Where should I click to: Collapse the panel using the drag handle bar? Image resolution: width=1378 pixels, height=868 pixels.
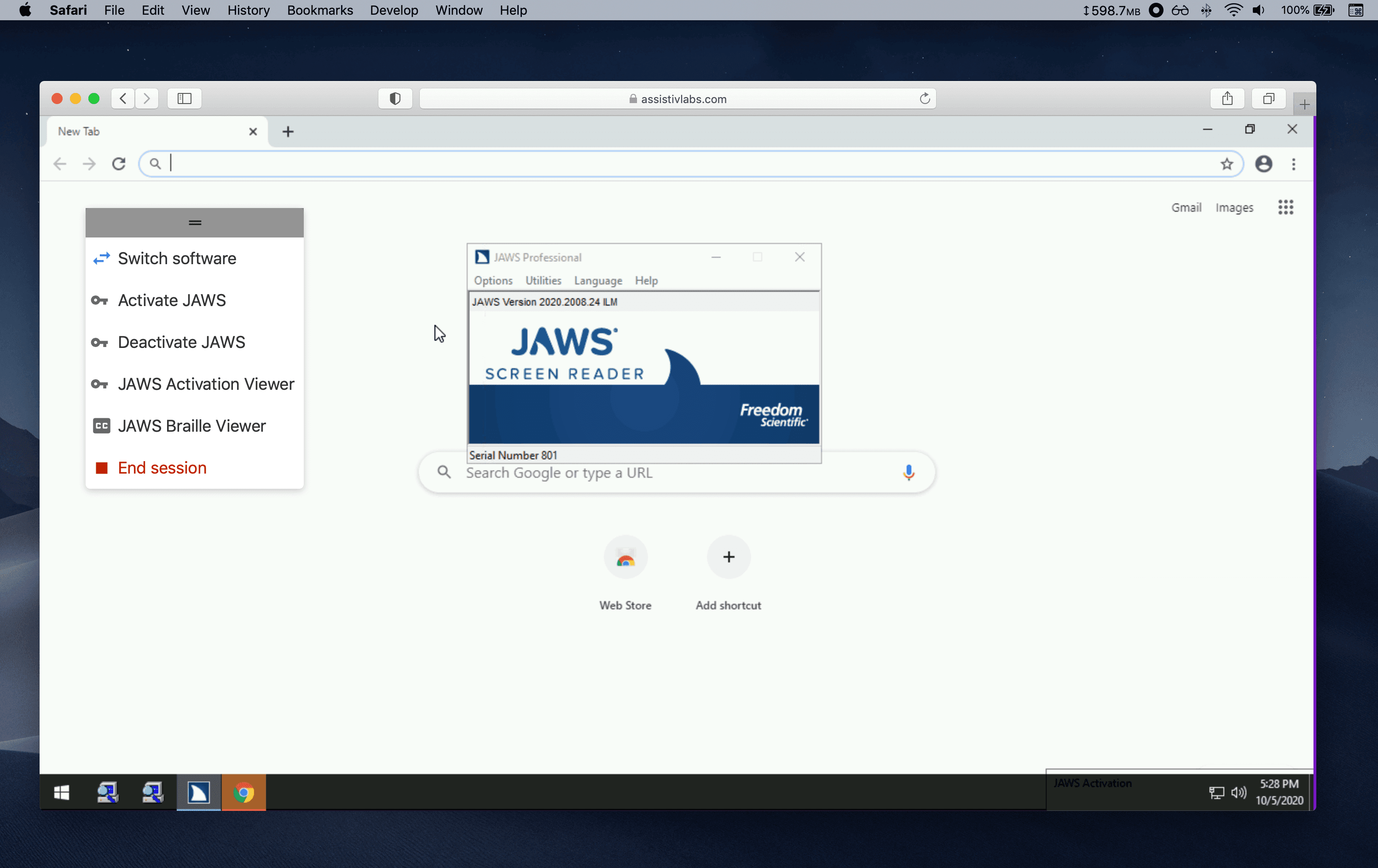(195, 223)
